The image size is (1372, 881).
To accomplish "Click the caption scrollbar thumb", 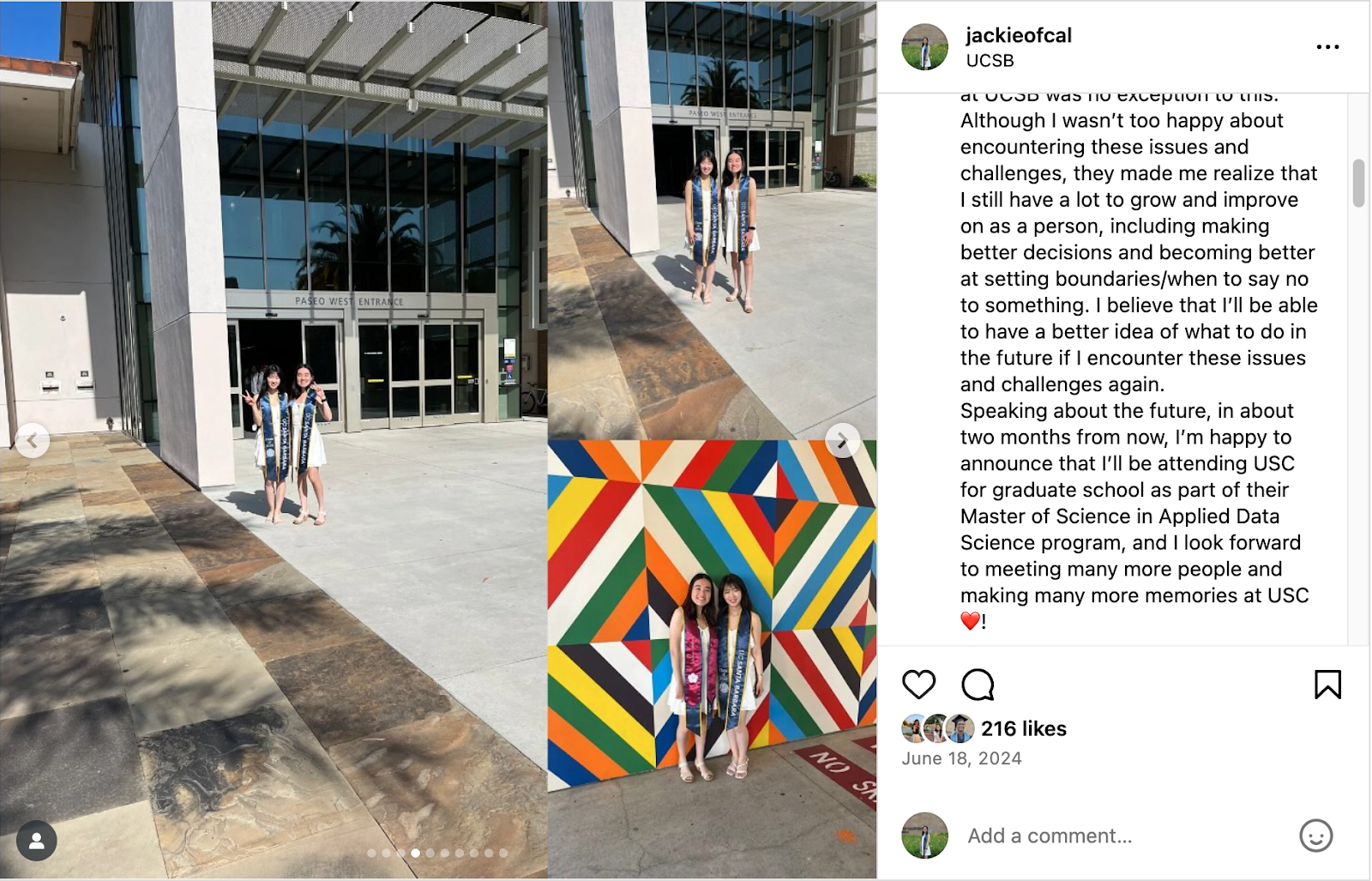I will click(1358, 183).
